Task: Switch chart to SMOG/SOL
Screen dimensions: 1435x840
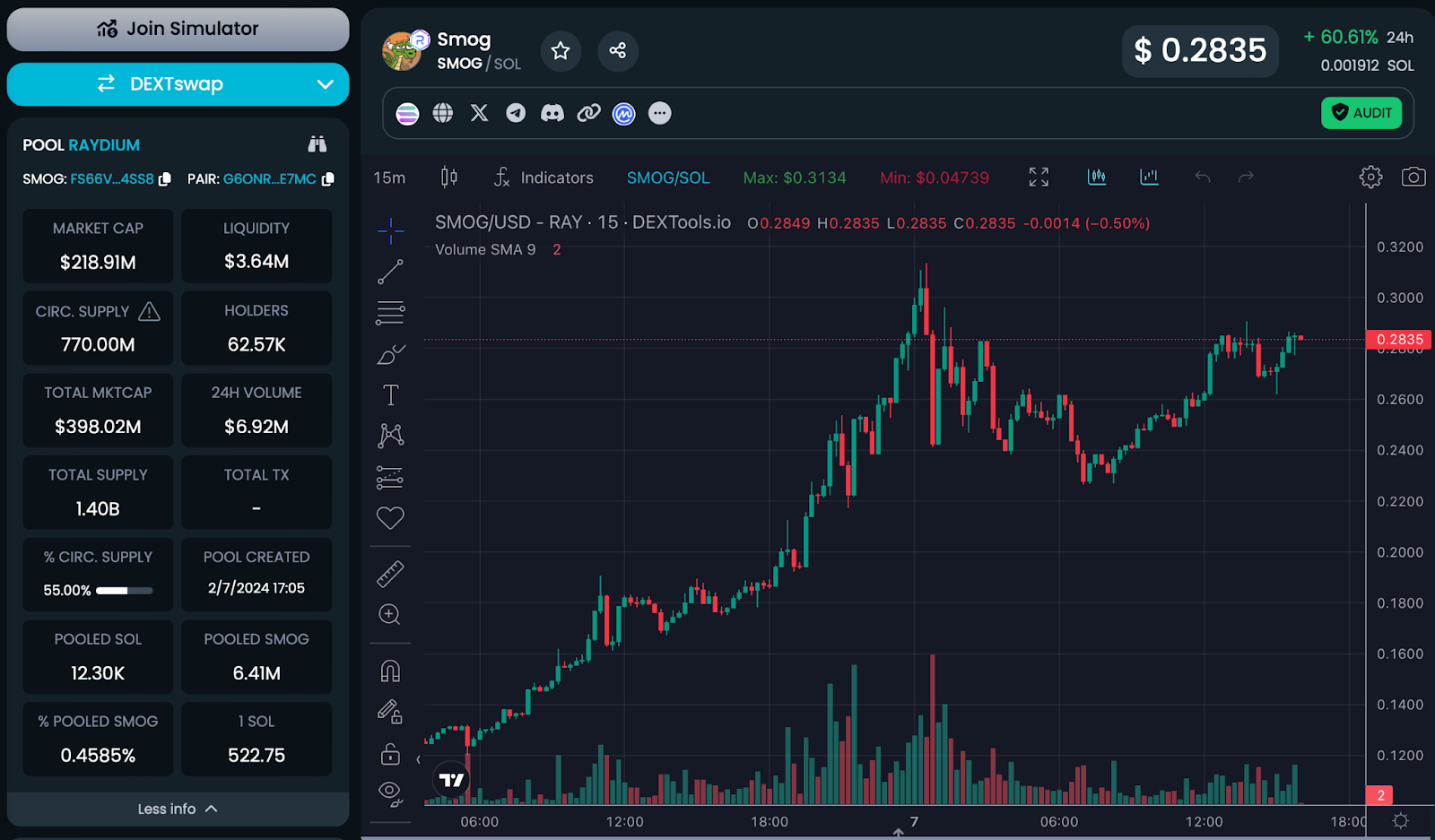Action: (668, 178)
